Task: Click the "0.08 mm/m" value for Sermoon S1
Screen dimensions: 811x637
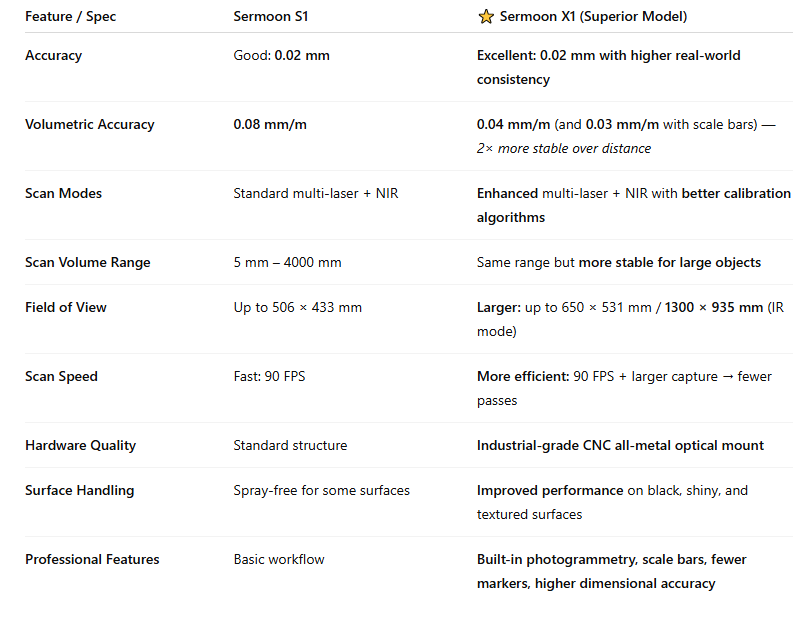Action: point(270,125)
